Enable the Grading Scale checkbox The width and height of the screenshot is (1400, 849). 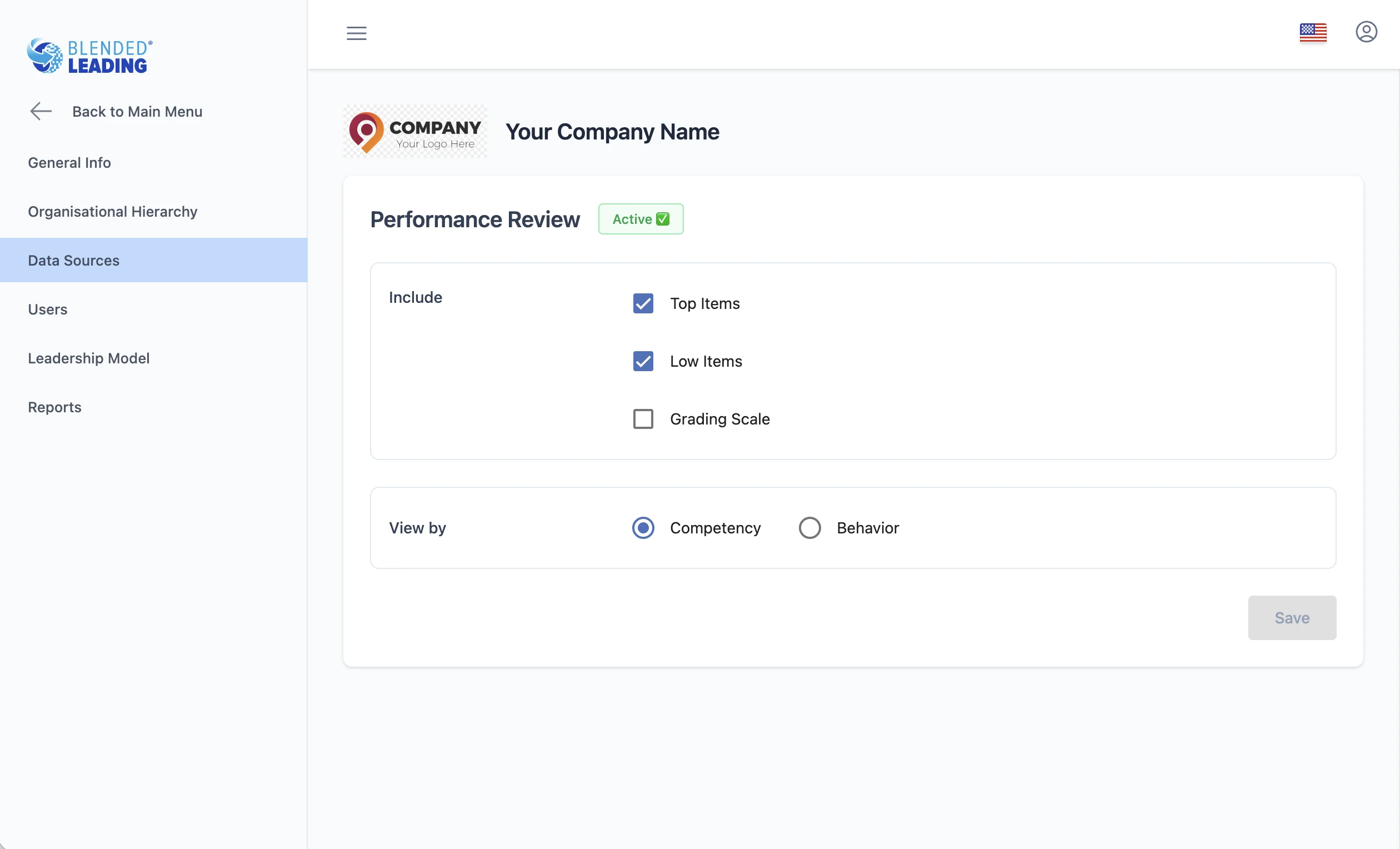pos(643,419)
